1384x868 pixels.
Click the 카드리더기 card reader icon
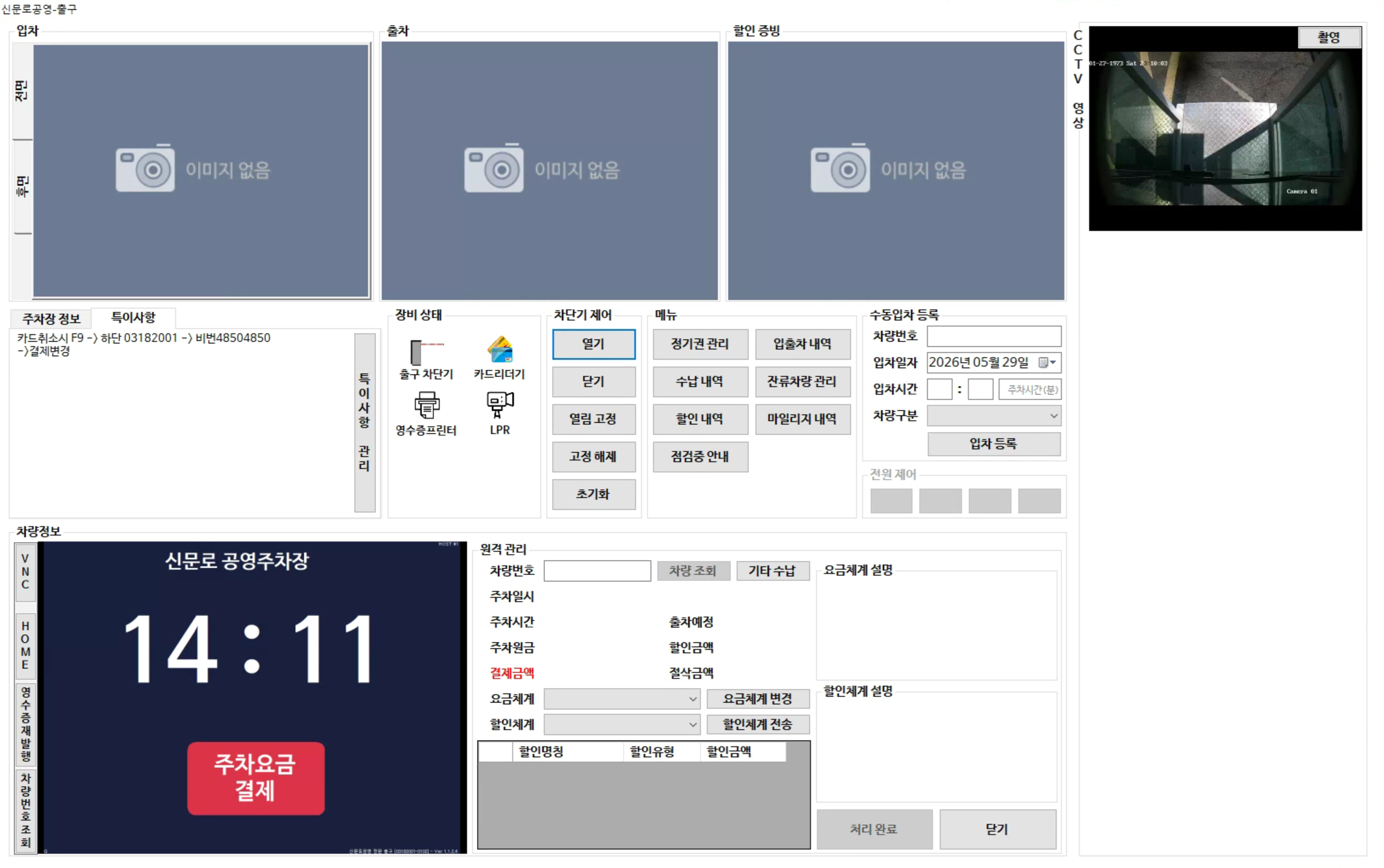[500, 350]
